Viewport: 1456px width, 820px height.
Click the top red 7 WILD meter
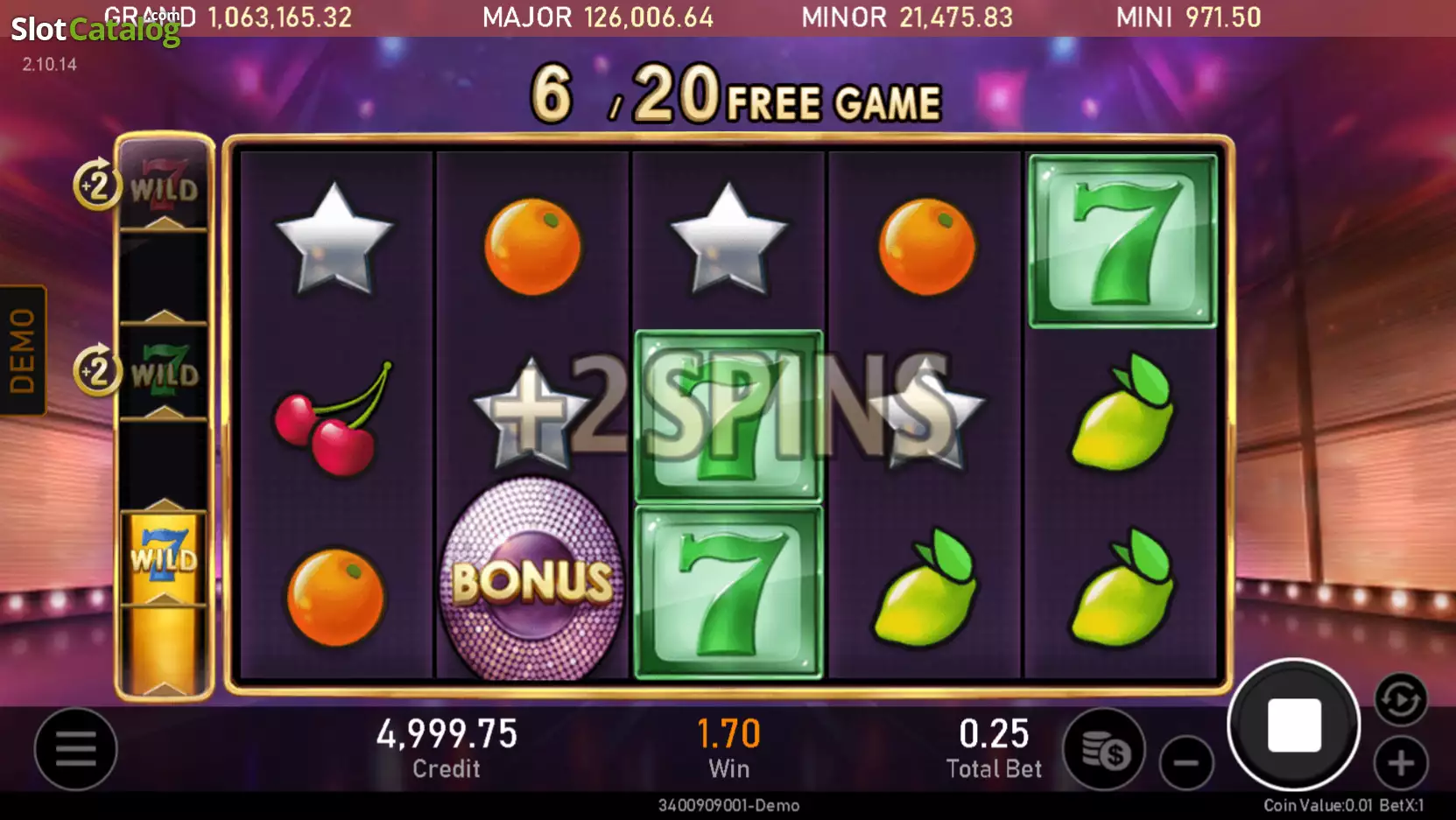(x=164, y=186)
